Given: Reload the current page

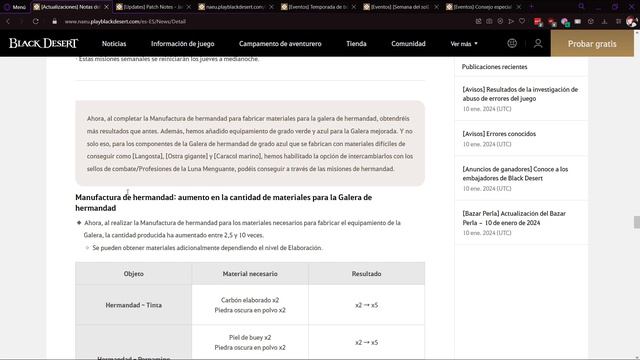Looking at the screenshot, I should tap(36, 21).
